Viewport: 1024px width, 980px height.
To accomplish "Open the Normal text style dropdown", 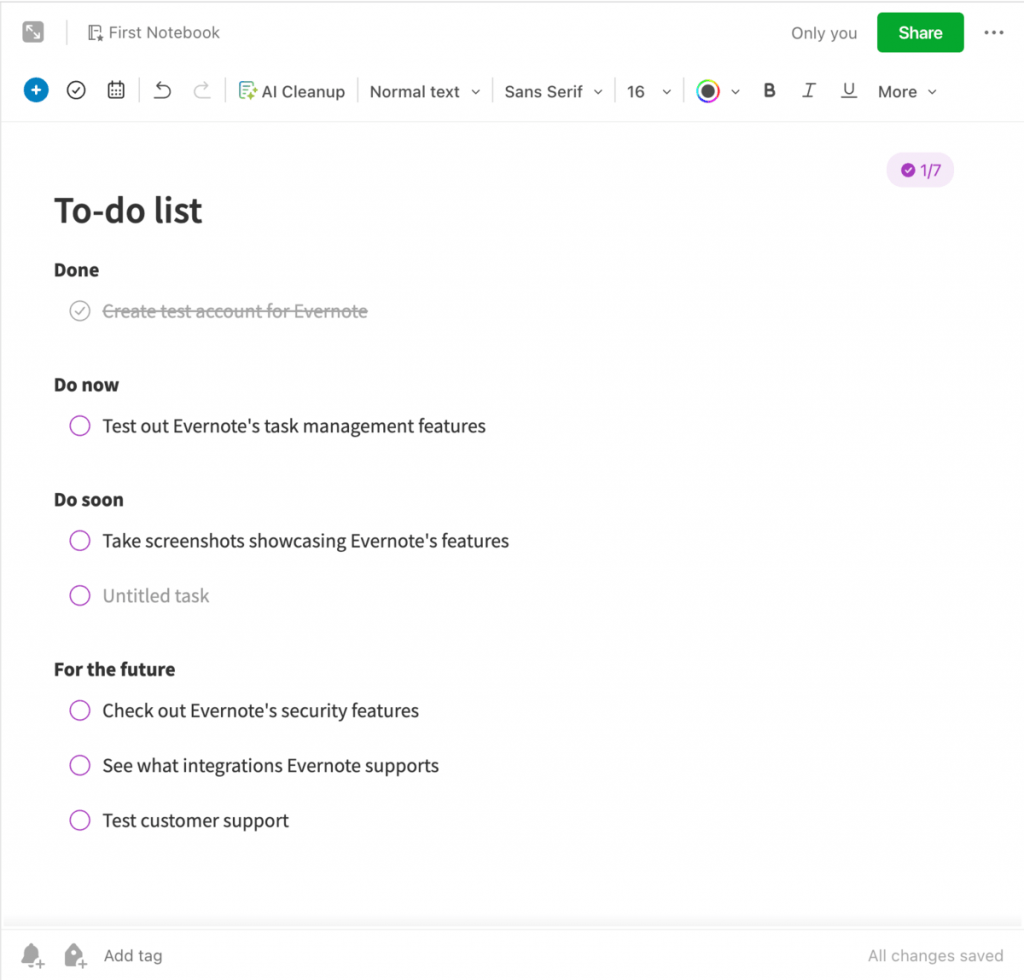I will click(424, 91).
